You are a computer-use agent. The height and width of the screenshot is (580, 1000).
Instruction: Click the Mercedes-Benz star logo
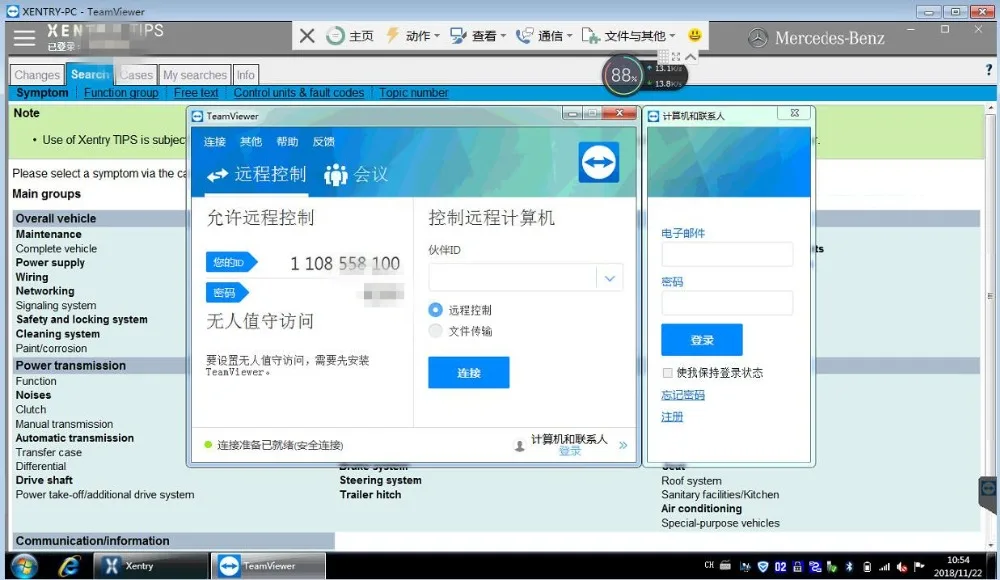click(758, 38)
